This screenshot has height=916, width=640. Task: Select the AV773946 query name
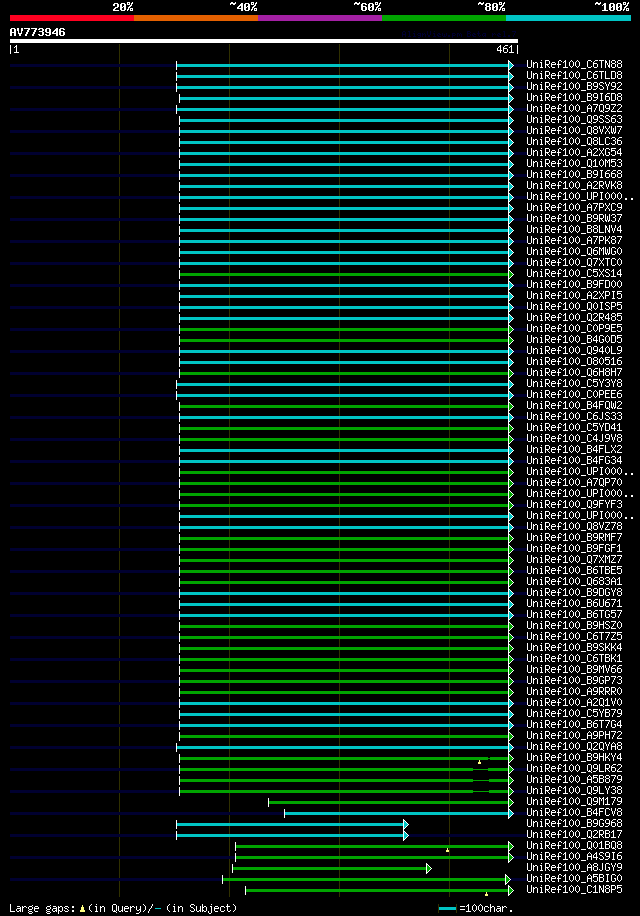37,32
